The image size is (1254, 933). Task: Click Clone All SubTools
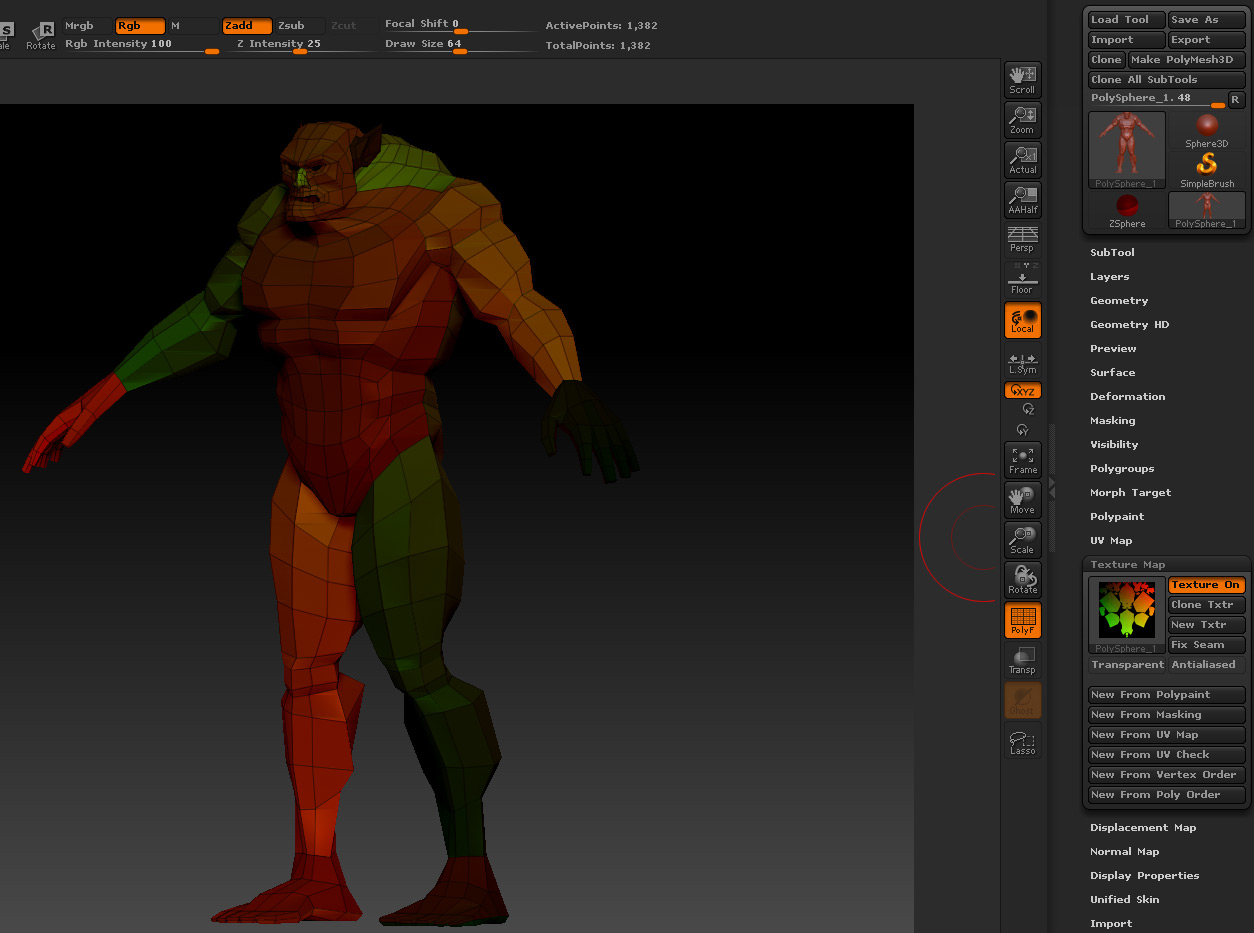1167,80
